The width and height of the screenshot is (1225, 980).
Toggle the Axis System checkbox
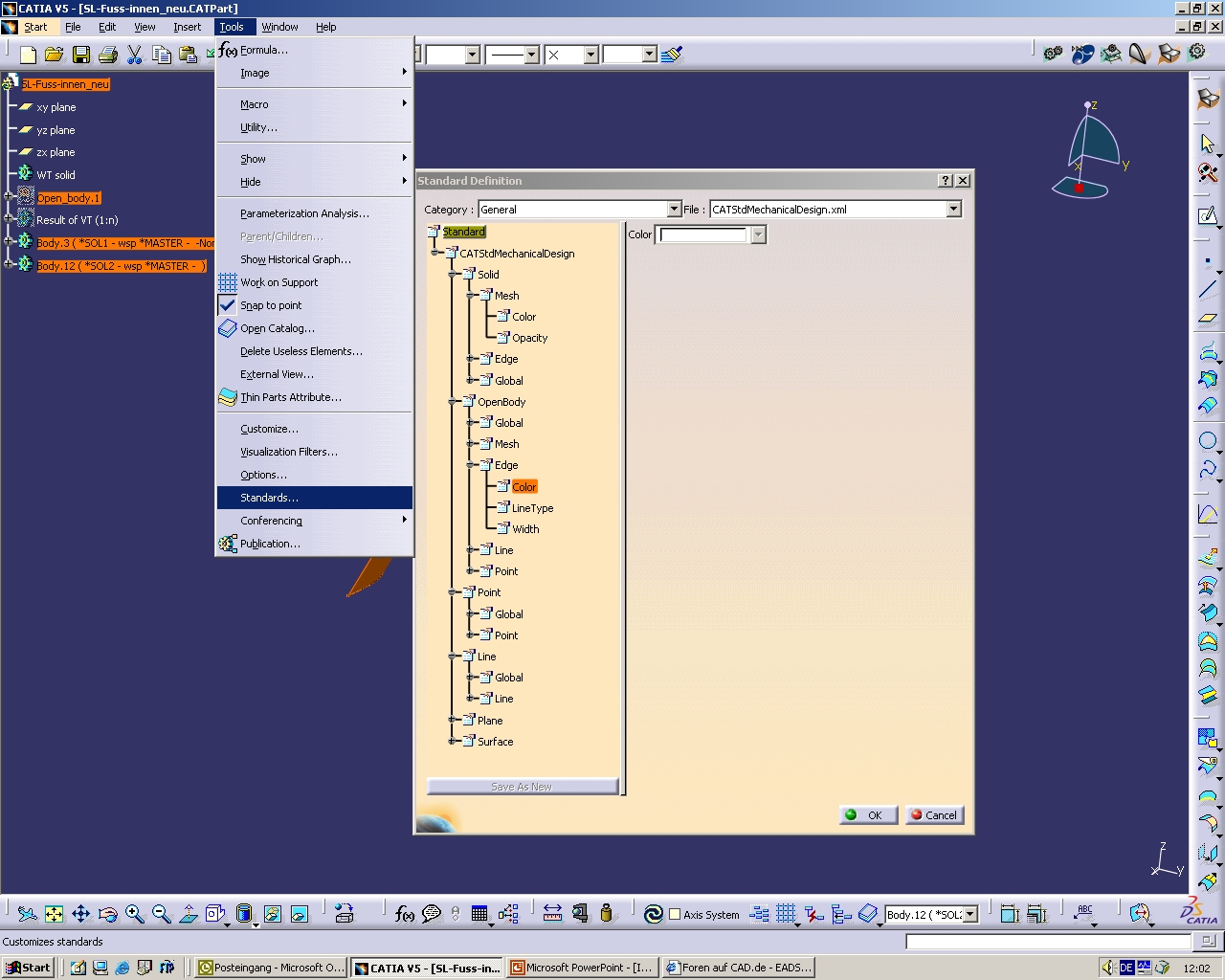pos(675,914)
